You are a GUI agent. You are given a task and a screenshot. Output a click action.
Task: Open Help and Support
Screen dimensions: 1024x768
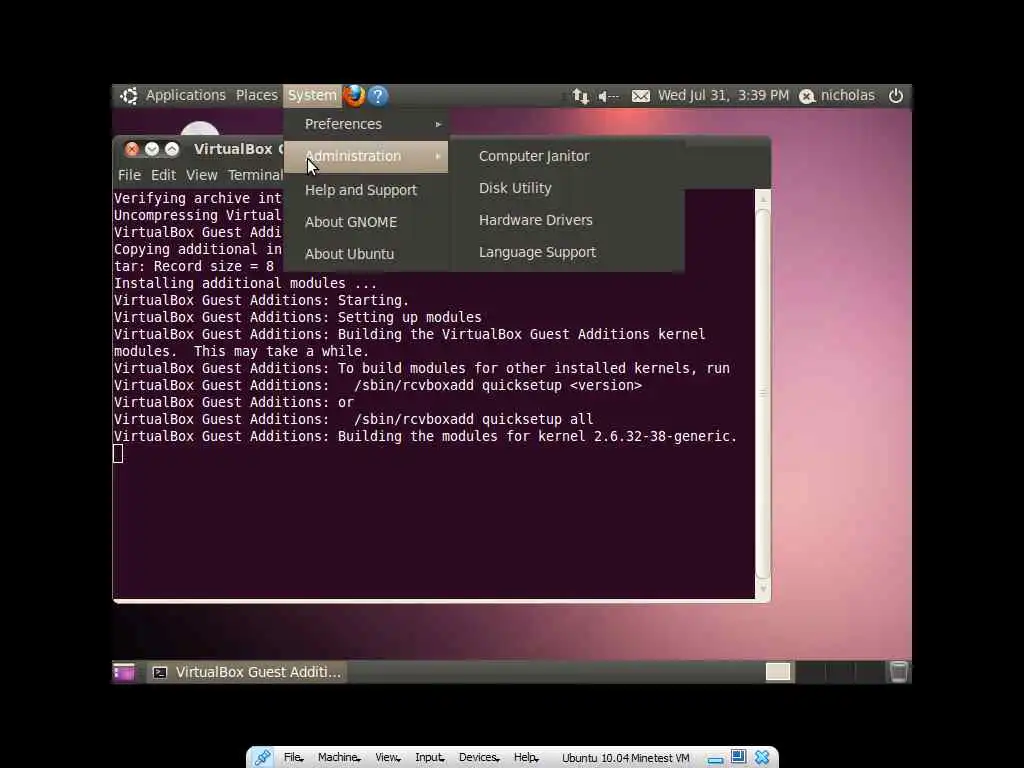click(x=366, y=190)
